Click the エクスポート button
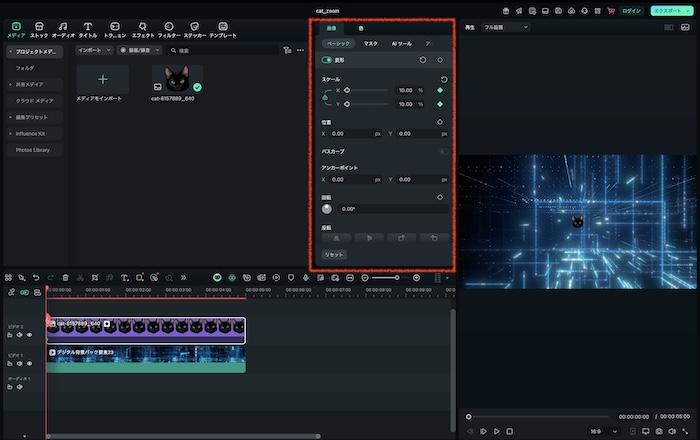 click(669, 10)
